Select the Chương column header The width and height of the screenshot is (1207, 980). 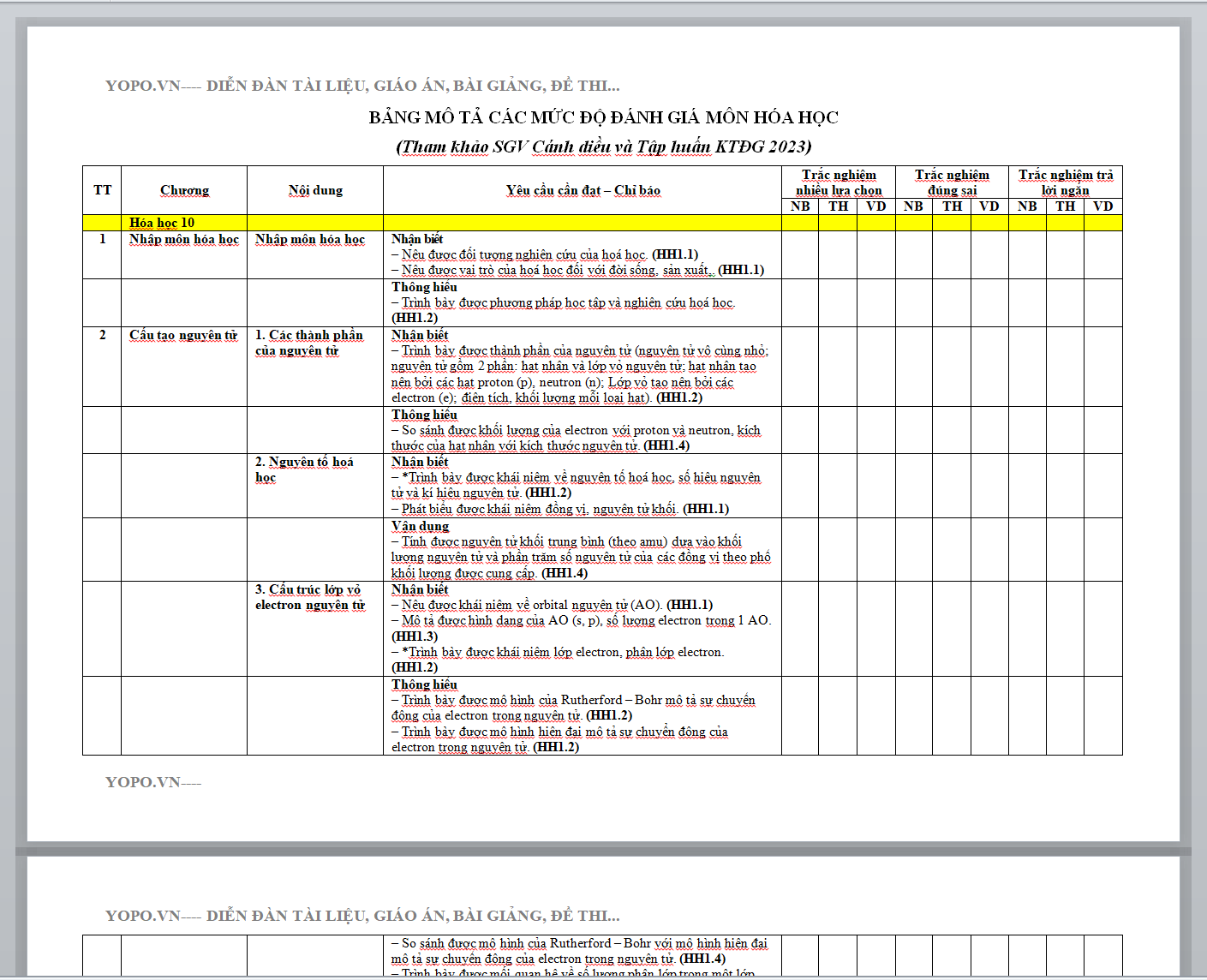pyautogui.click(x=184, y=190)
